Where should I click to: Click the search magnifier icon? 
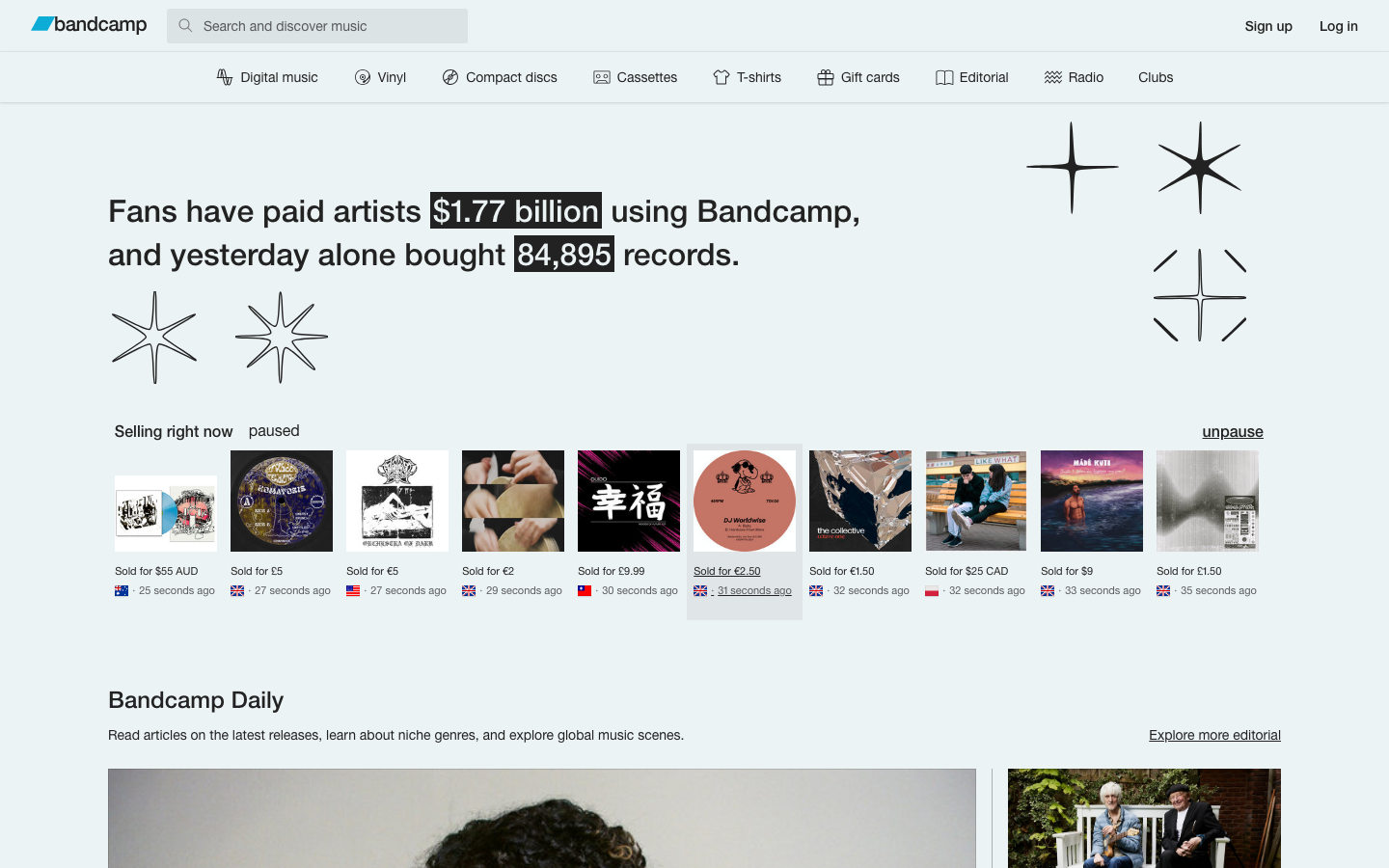185,26
